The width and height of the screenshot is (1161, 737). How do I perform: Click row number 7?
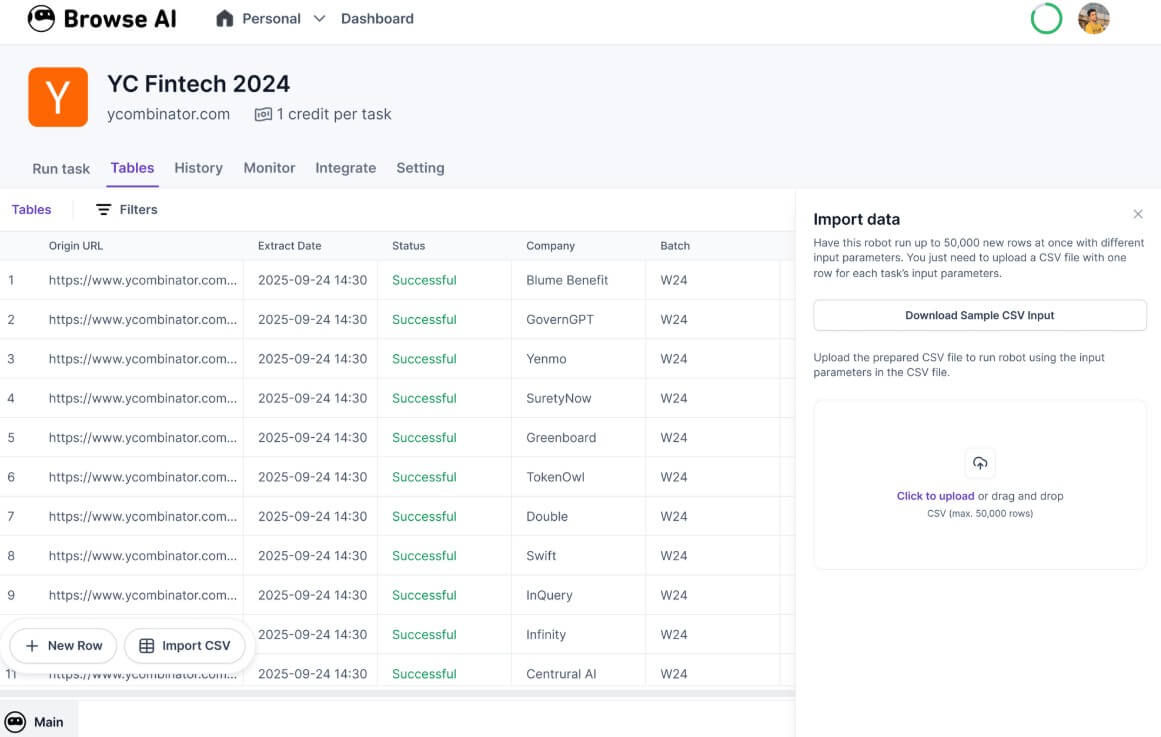[11, 516]
